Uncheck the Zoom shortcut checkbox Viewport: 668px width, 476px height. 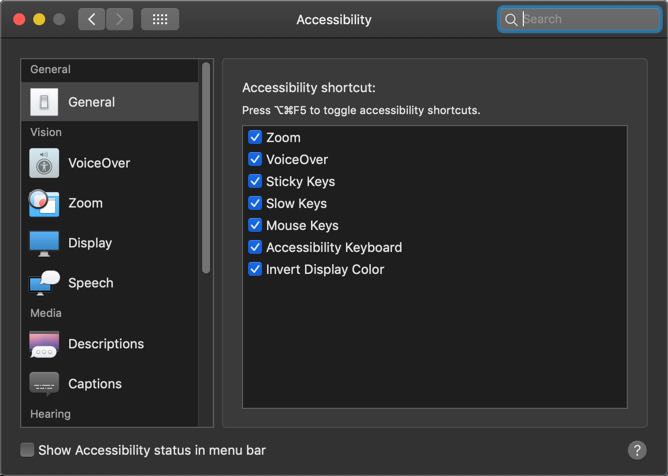(x=255, y=138)
